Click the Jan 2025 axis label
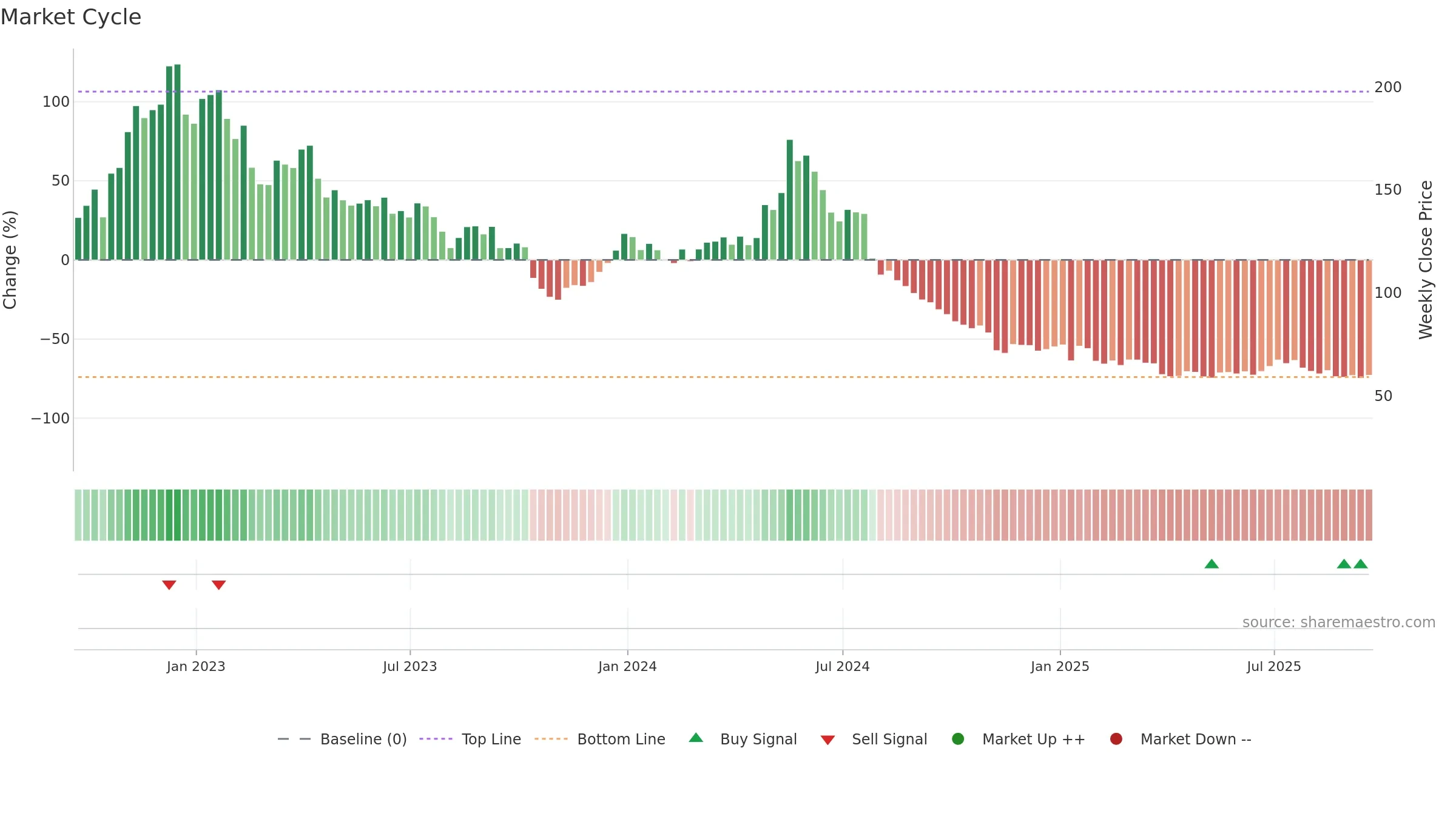The image size is (1456, 819). 1060,666
